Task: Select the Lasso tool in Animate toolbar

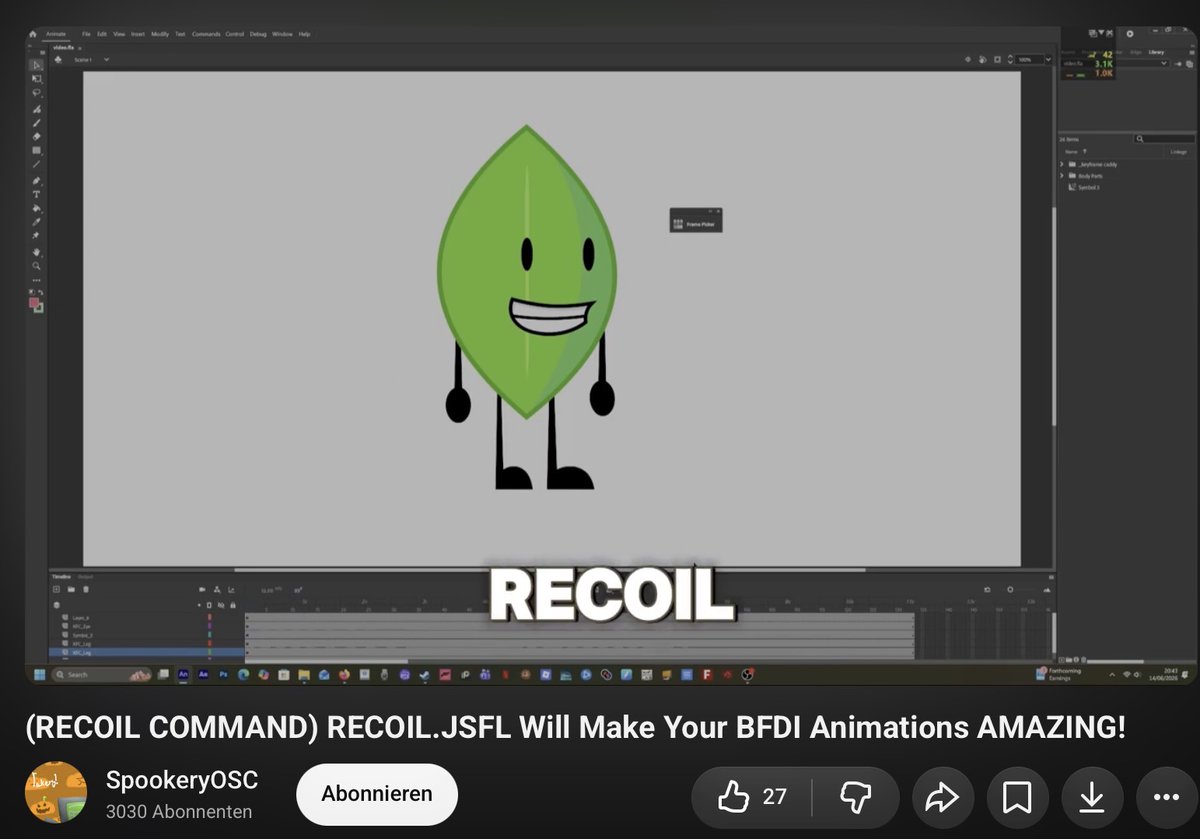Action: [x=37, y=92]
